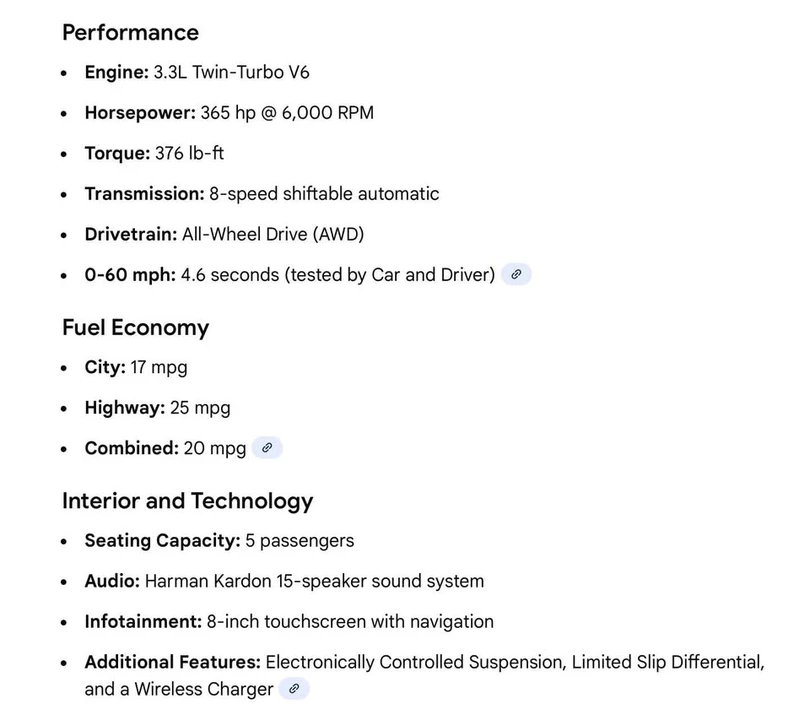Click the Fuel Economy section heading
Viewport: 810px width, 720px height.
click(135, 328)
